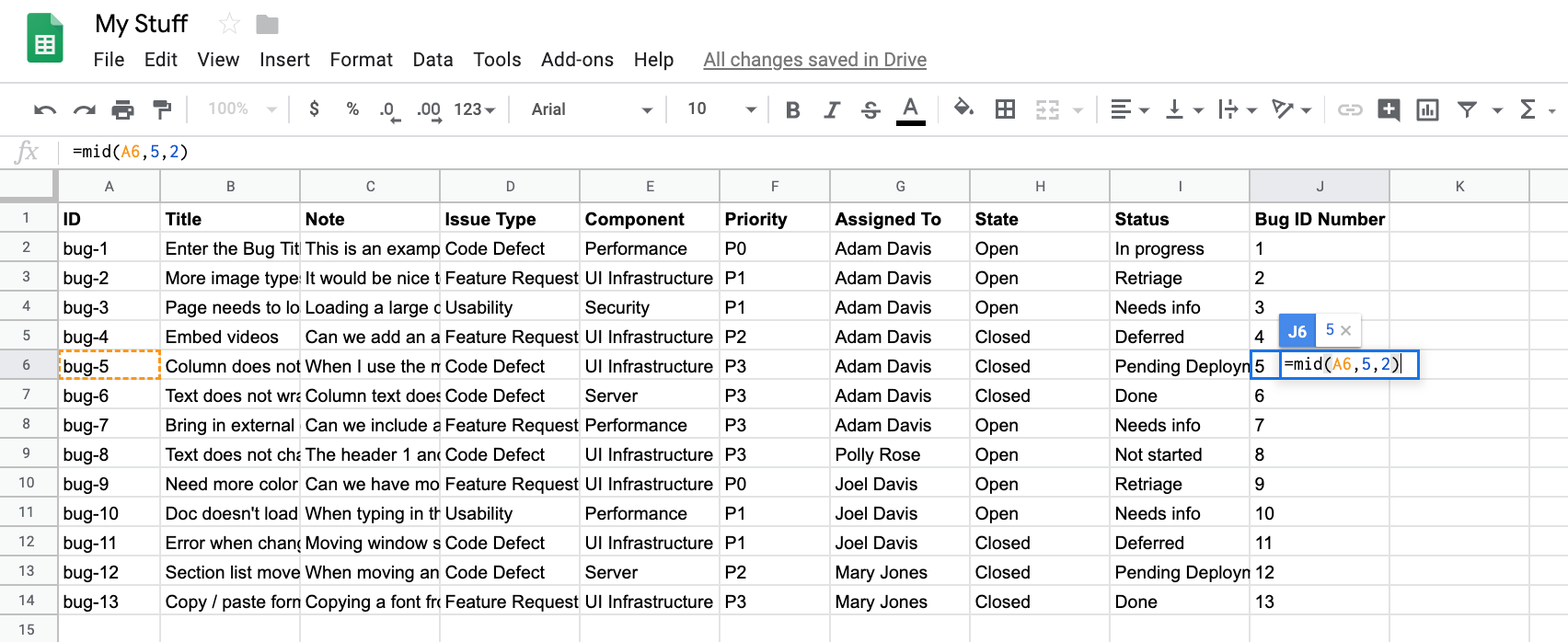The height and width of the screenshot is (642, 1568).
Task: Open the Edit menu
Action: (x=161, y=60)
